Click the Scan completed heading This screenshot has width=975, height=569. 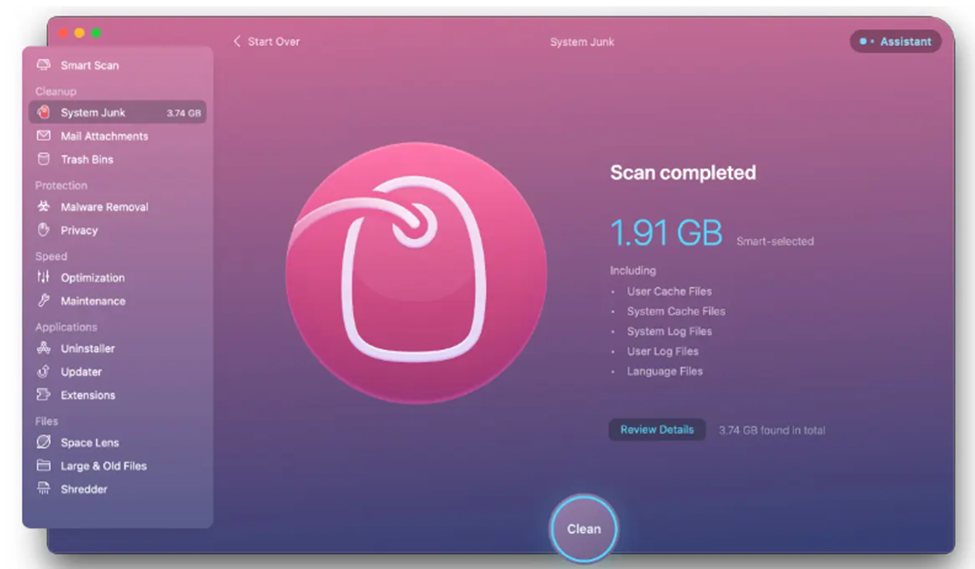683,173
